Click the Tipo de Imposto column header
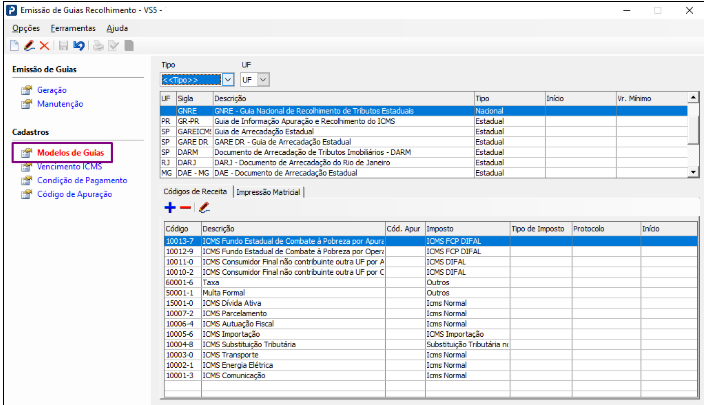 point(541,229)
